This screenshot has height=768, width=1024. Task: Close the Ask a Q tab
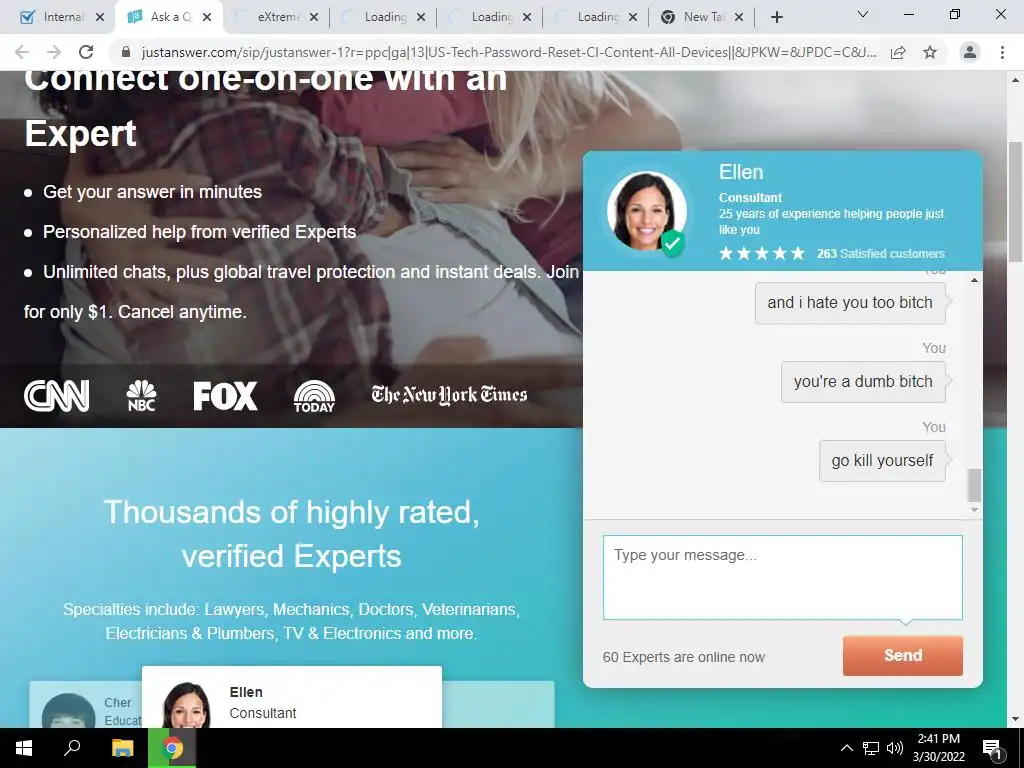[207, 18]
